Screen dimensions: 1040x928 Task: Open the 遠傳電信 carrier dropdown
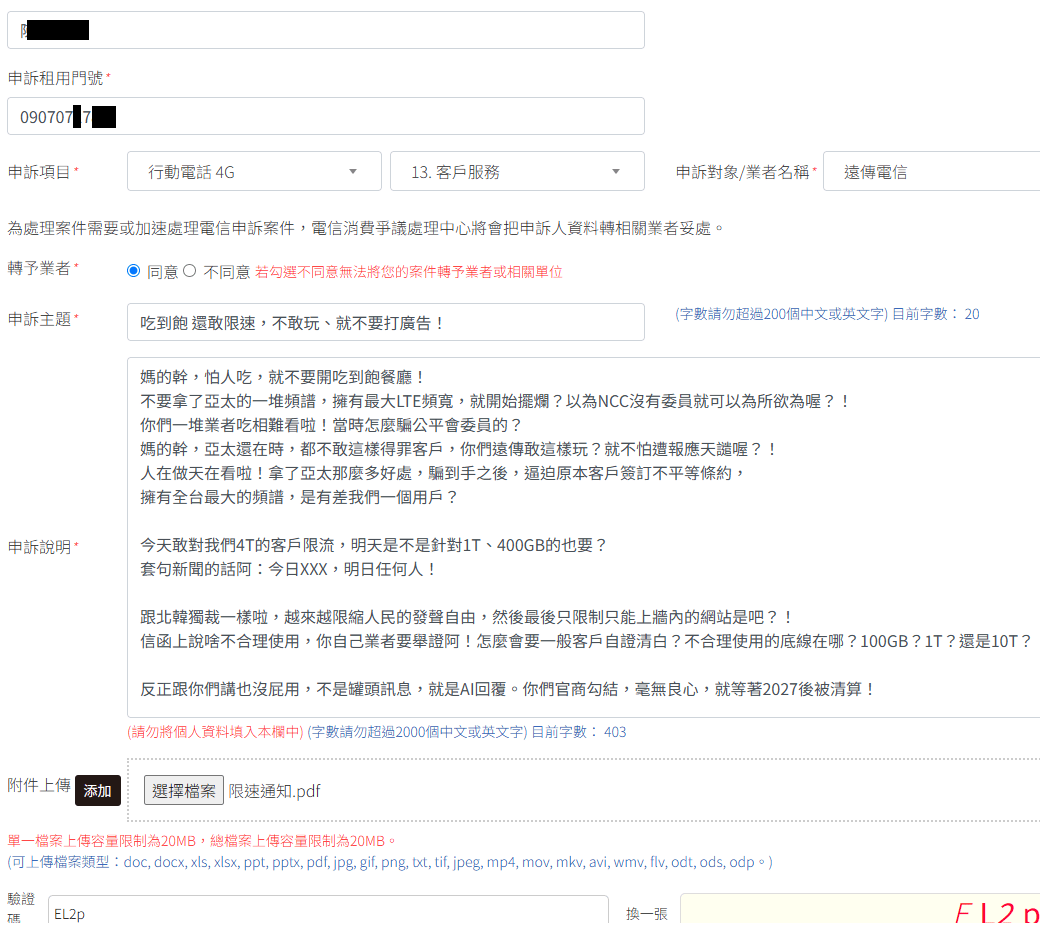[x=932, y=171]
